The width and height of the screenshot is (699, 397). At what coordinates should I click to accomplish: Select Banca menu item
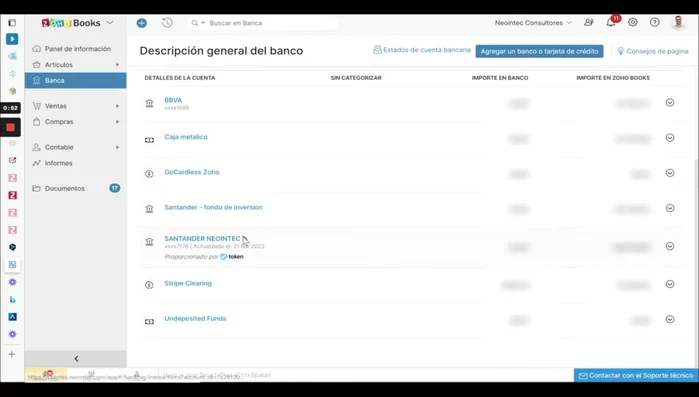coord(76,81)
